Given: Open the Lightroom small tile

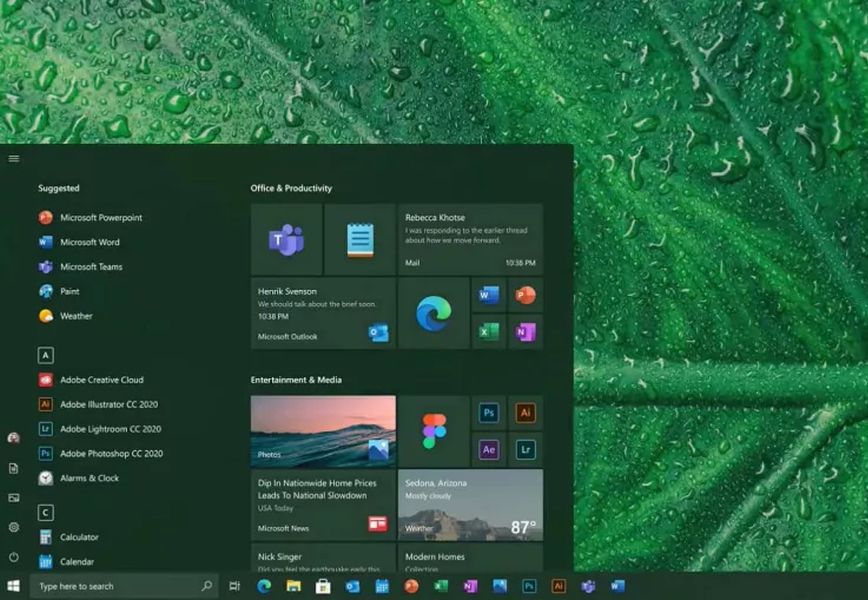Looking at the screenshot, I should tap(525, 449).
